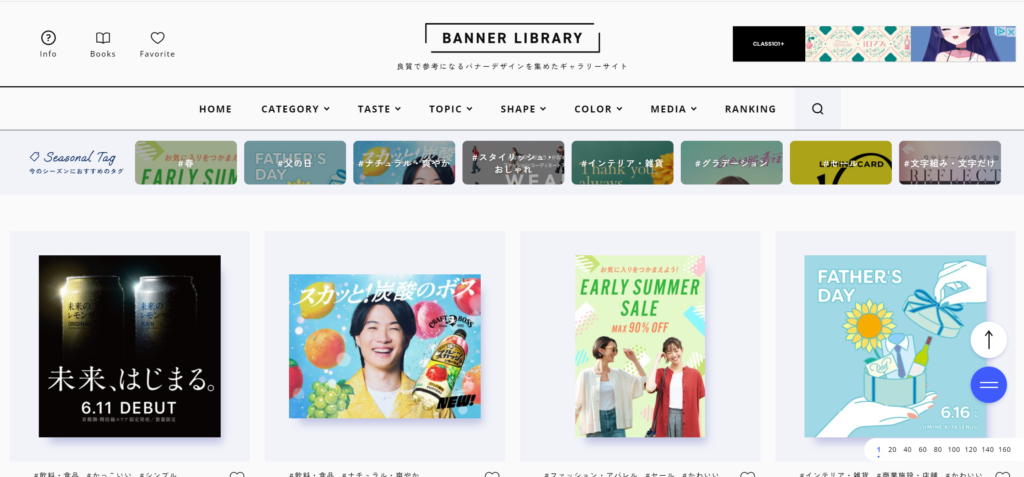
Task: Open Favorite heart icon in the header
Action: click(157, 38)
